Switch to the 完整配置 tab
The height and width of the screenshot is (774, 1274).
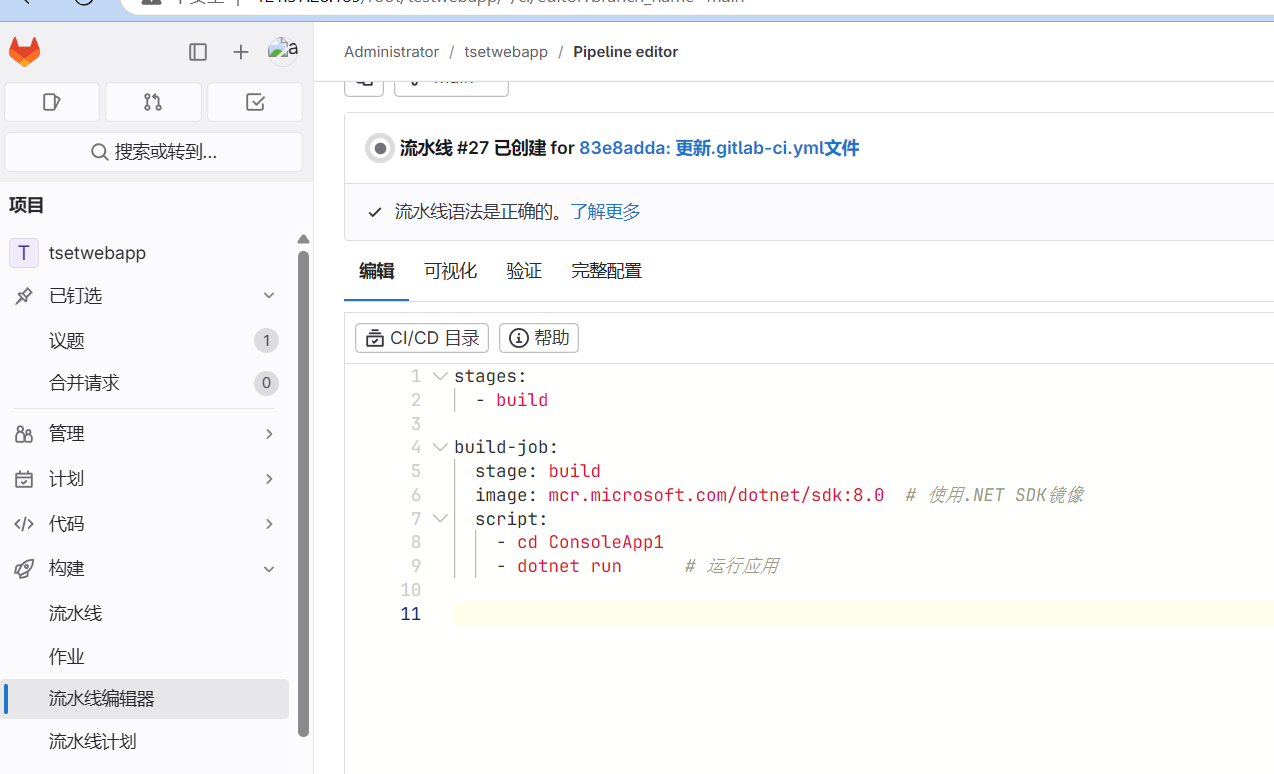(x=606, y=271)
